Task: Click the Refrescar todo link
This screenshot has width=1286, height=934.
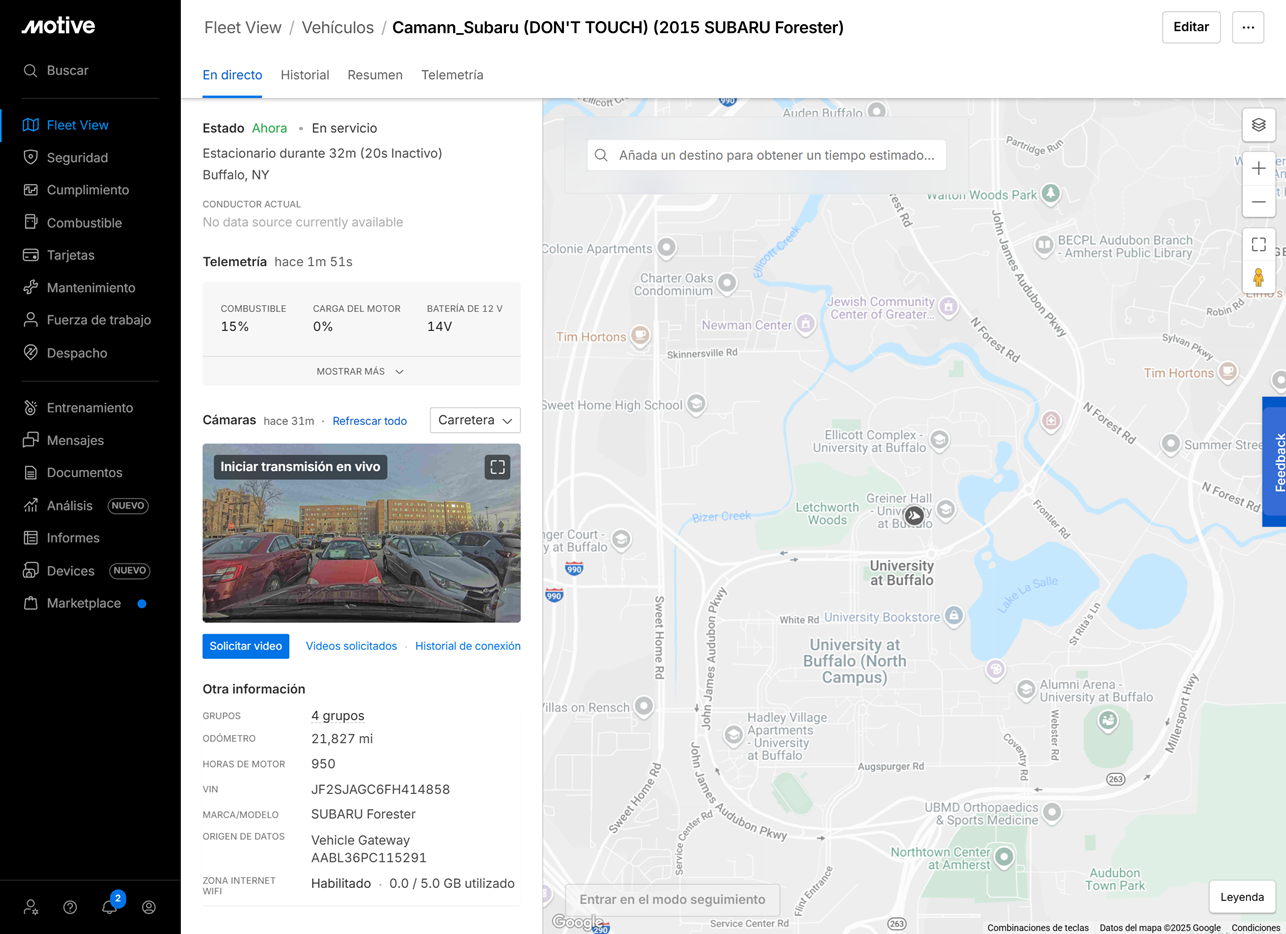Action: pyautogui.click(x=370, y=421)
